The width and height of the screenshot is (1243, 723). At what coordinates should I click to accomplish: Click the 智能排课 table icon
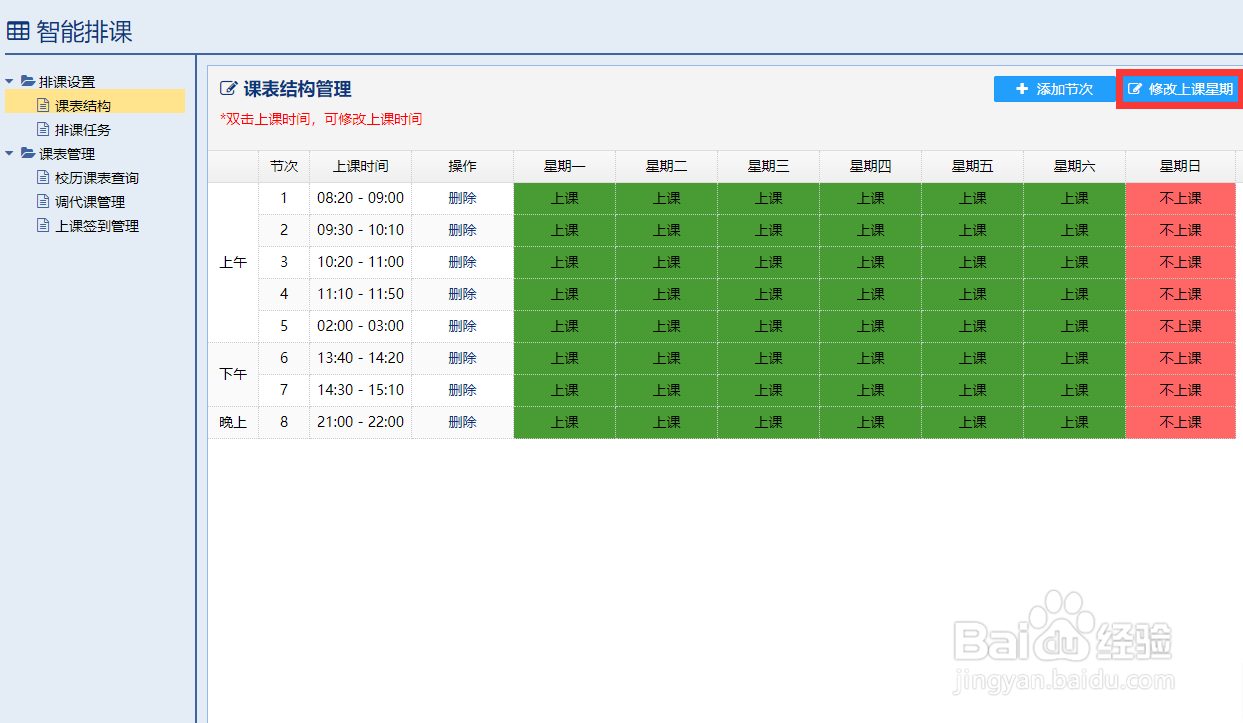(x=18, y=31)
